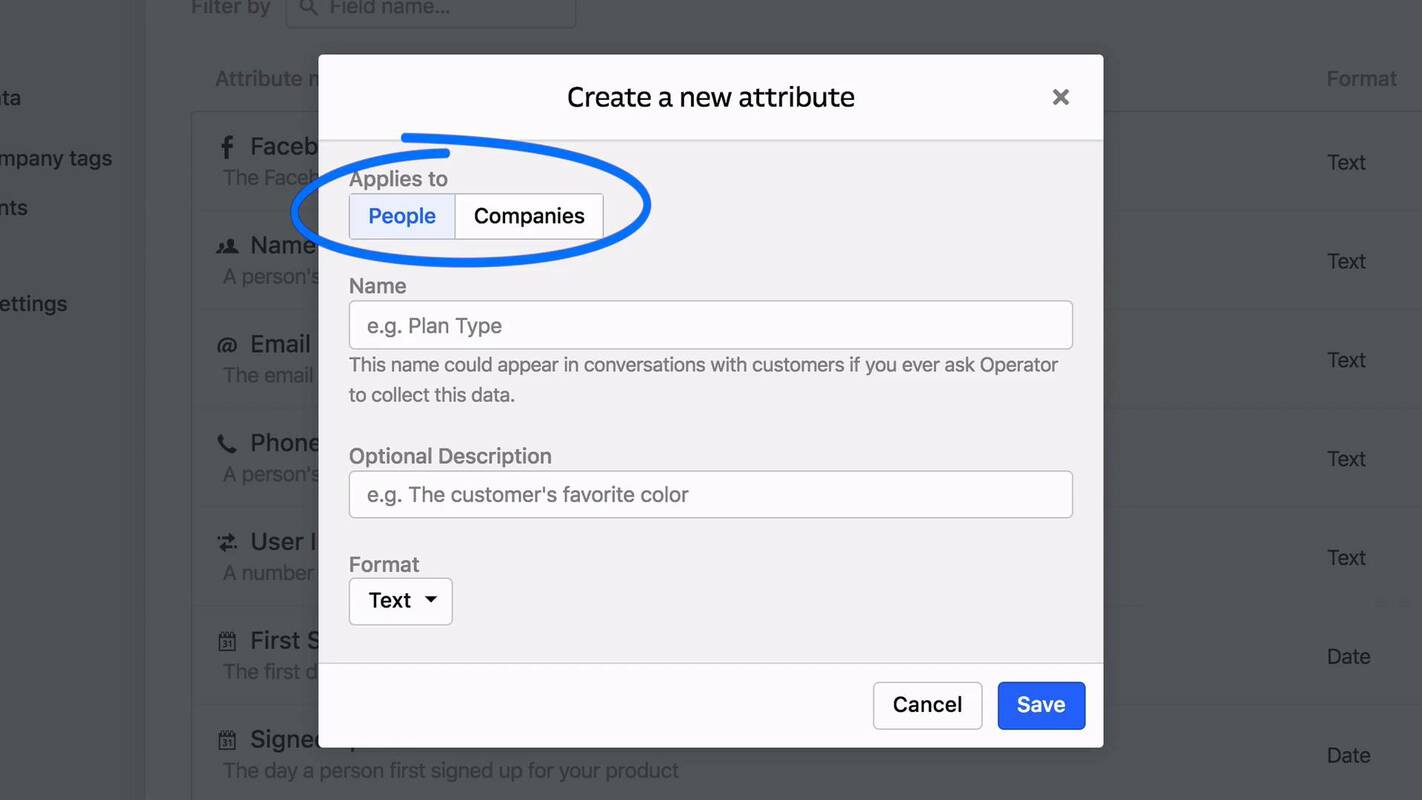Image resolution: width=1422 pixels, height=800 pixels.
Task: Save the new attribute
Action: coord(1041,705)
